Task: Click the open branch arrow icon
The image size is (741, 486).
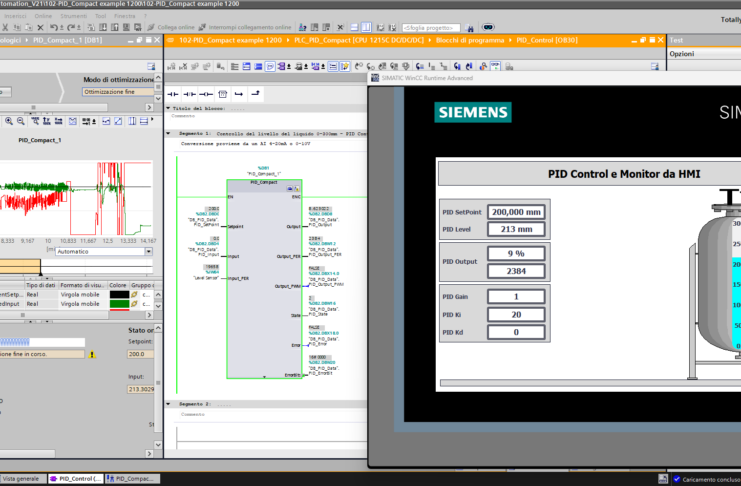Action: point(239,94)
